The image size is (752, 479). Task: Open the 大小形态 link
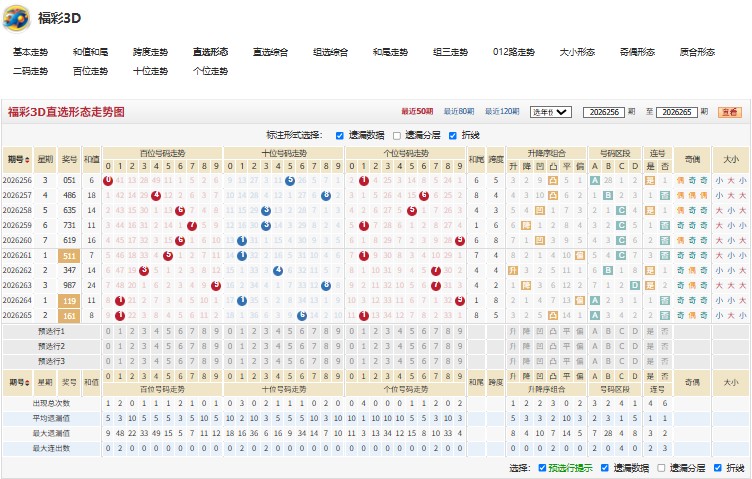pos(577,52)
